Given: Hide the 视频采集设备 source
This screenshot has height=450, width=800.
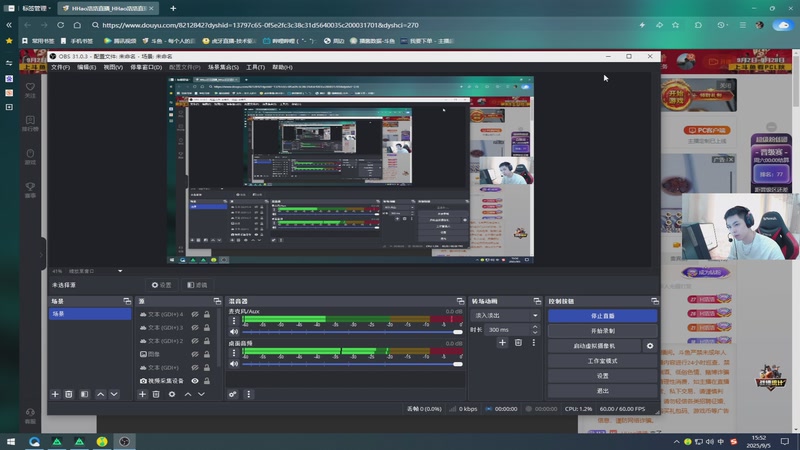Looking at the screenshot, I should coord(195,381).
